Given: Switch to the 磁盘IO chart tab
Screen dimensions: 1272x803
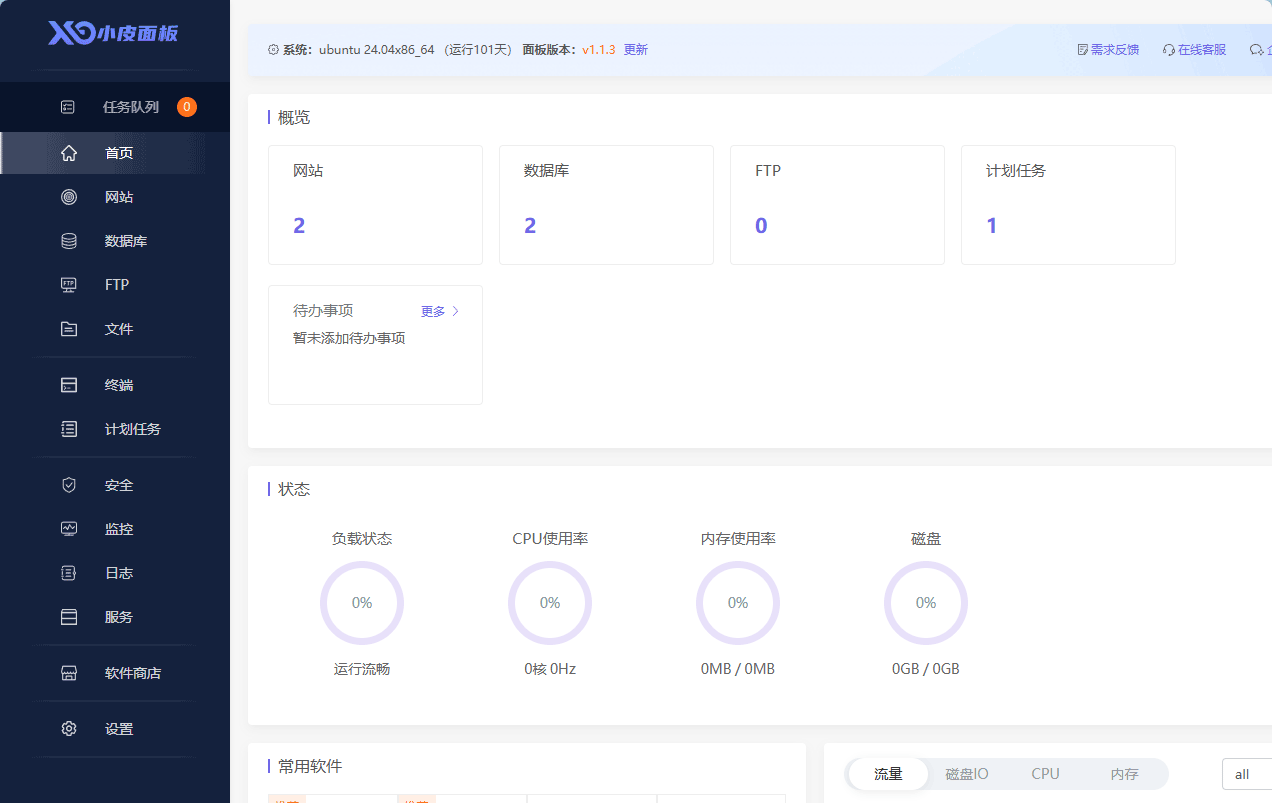Looking at the screenshot, I should coord(967,774).
